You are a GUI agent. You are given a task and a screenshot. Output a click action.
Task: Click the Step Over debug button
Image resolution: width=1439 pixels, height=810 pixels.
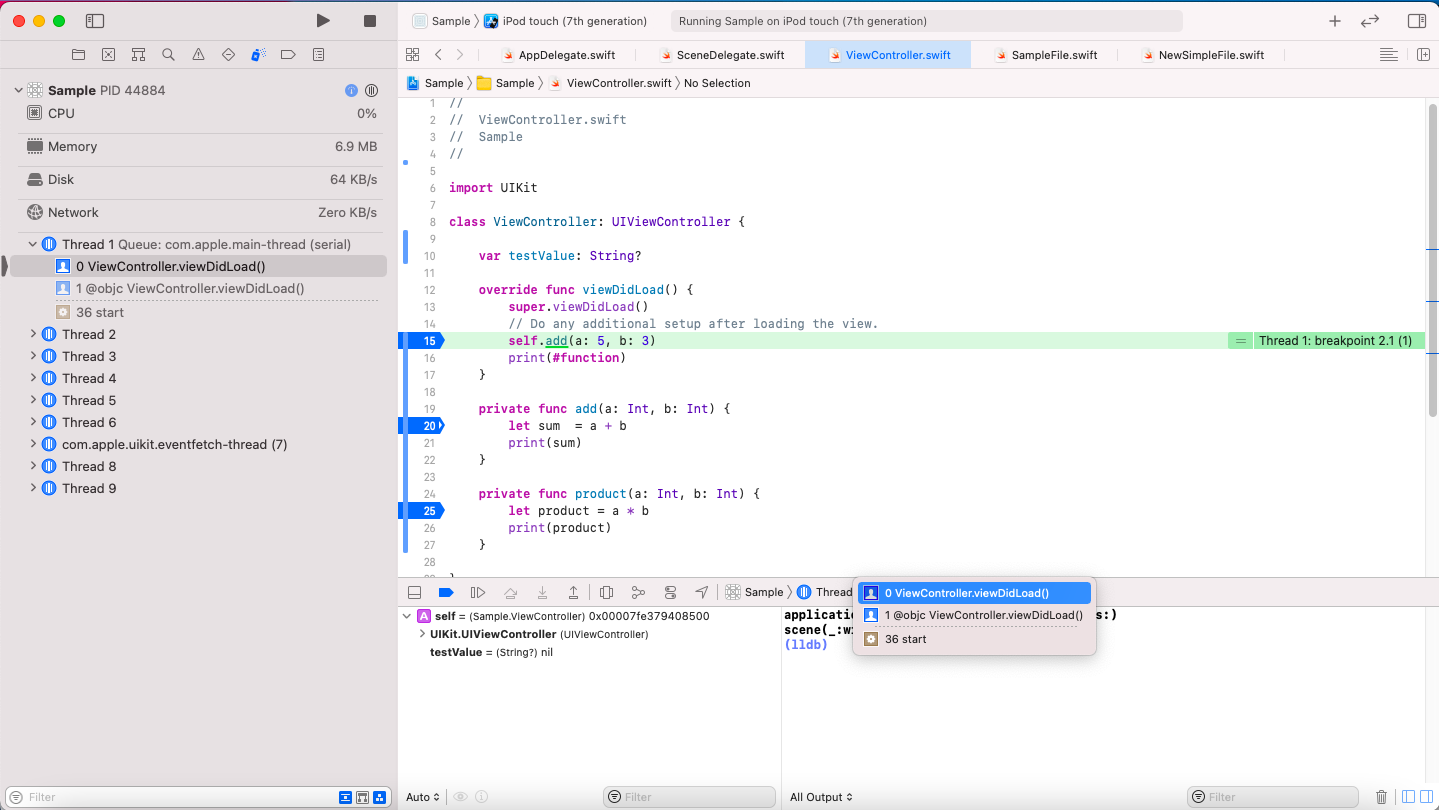tap(510, 592)
